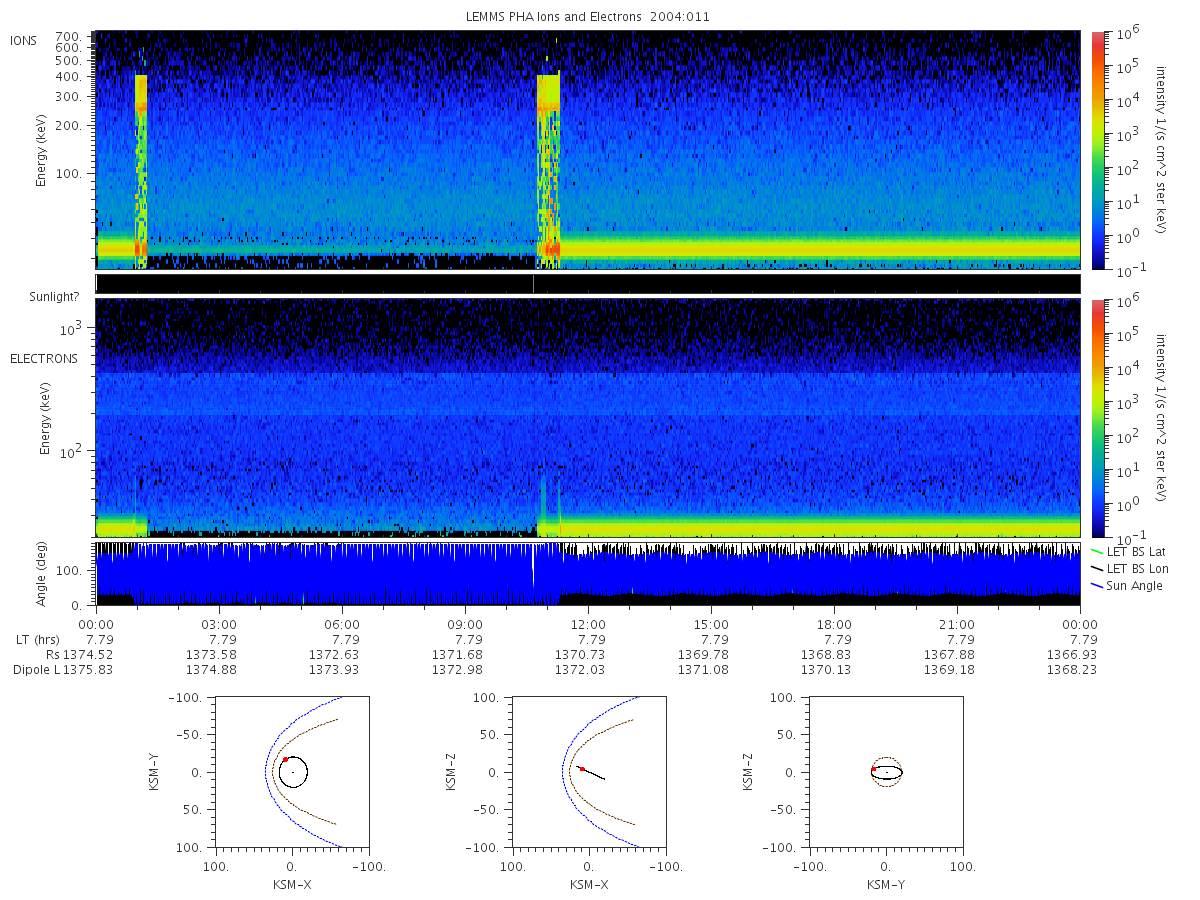Click the red spacecraft marker in the KSM-X/KSM-Y plot
Image resolution: width=1200 pixels, height=900 pixels.
(x=285, y=760)
